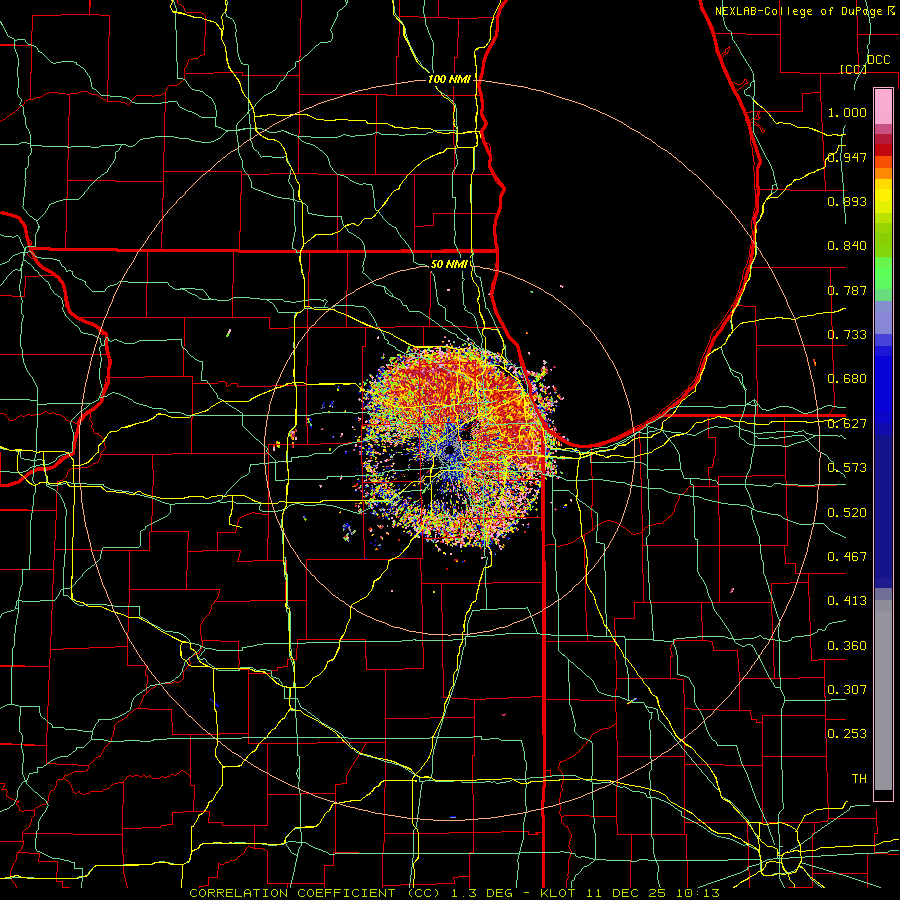
Task: Click the 0.467 legend value
Action: click(x=847, y=557)
